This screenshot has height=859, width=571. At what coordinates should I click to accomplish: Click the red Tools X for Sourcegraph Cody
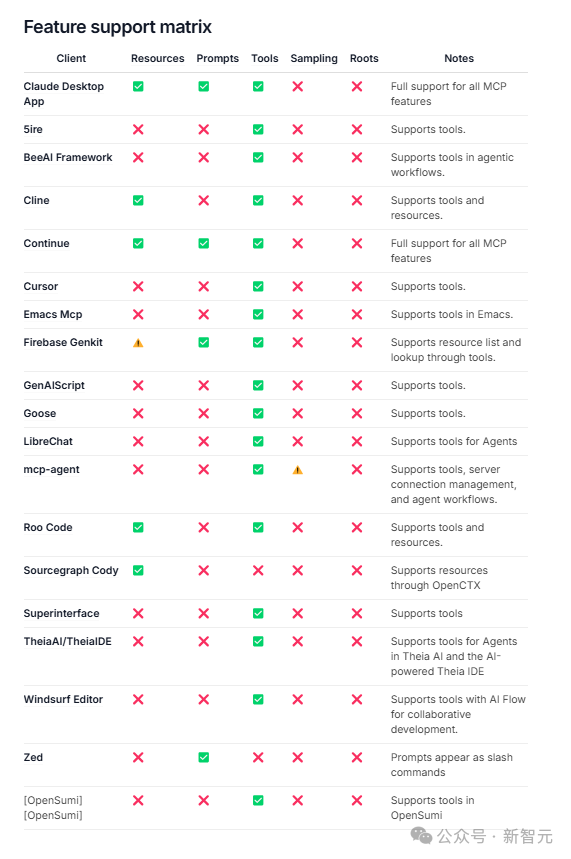click(x=258, y=571)
